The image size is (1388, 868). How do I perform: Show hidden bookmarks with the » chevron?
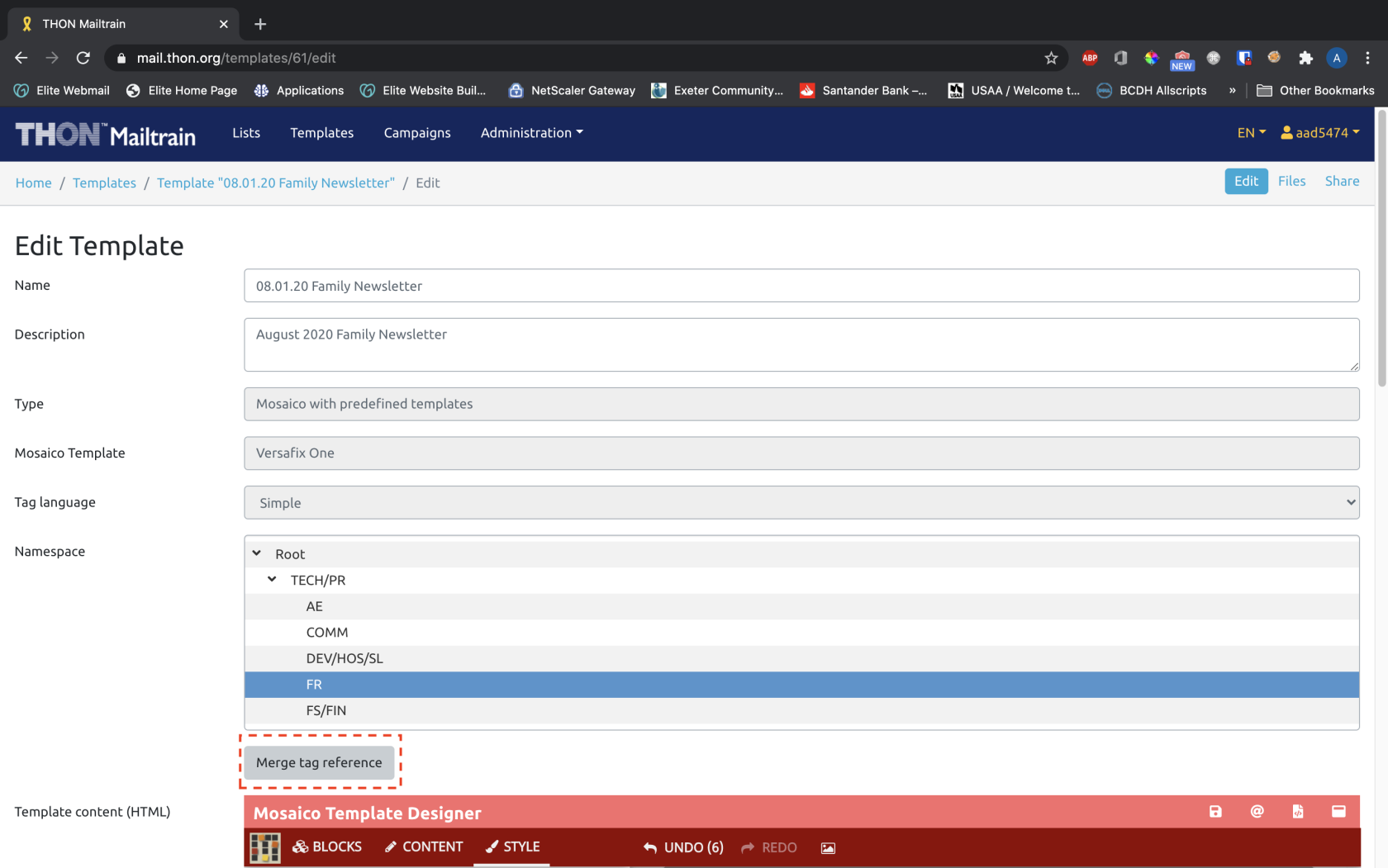(1232, 90)
